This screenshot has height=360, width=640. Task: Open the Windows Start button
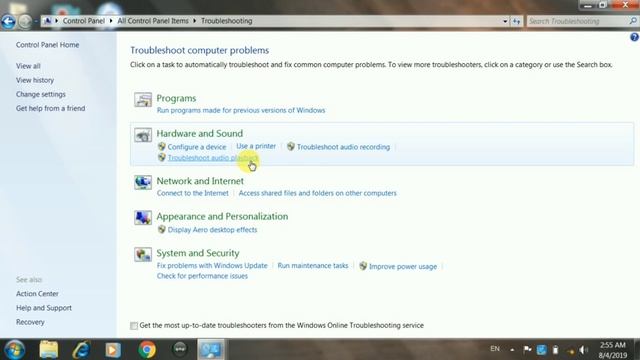coord(15,350)
